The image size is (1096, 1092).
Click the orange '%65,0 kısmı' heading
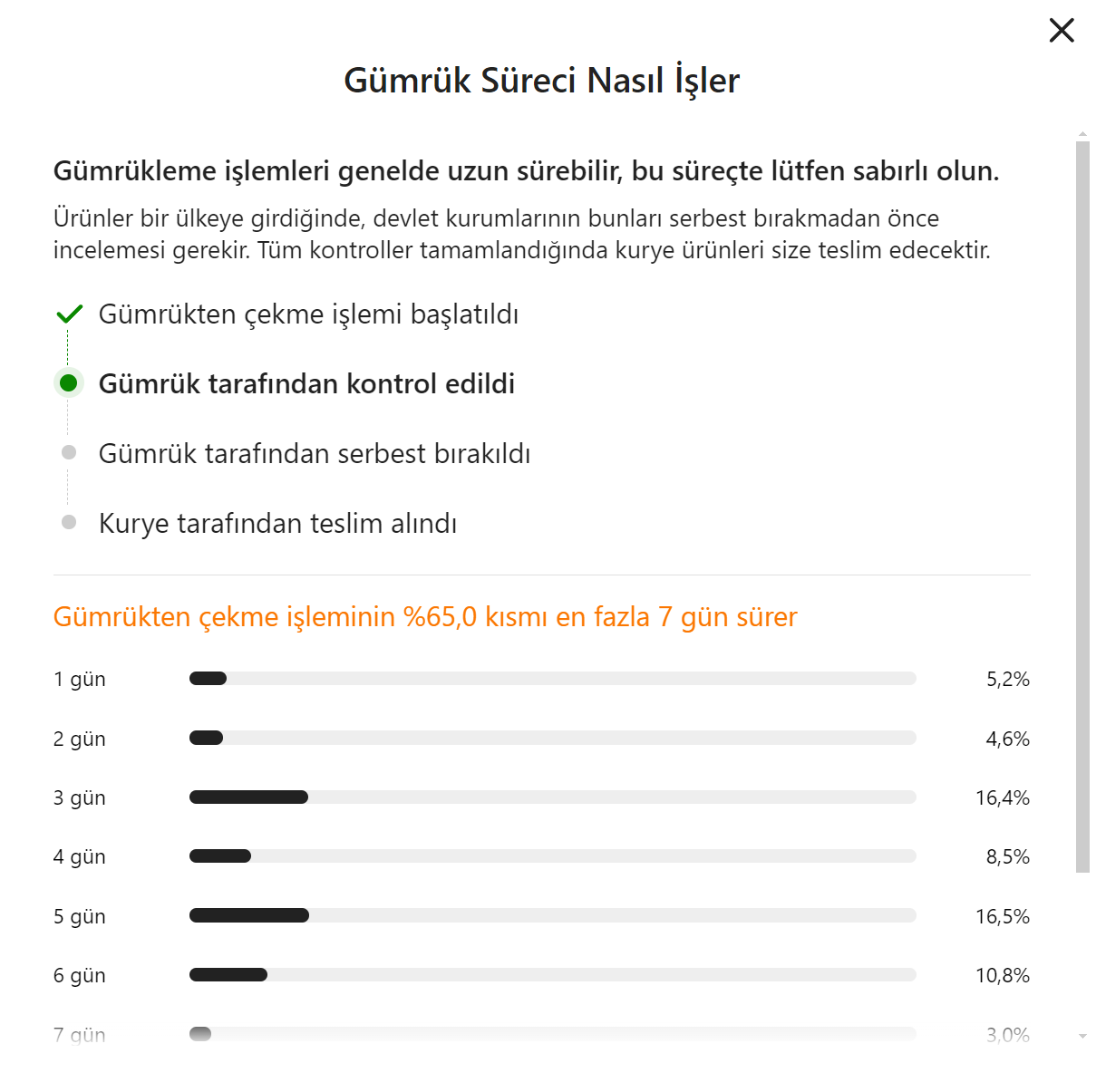pyautogui.click(x=425, y=617)
